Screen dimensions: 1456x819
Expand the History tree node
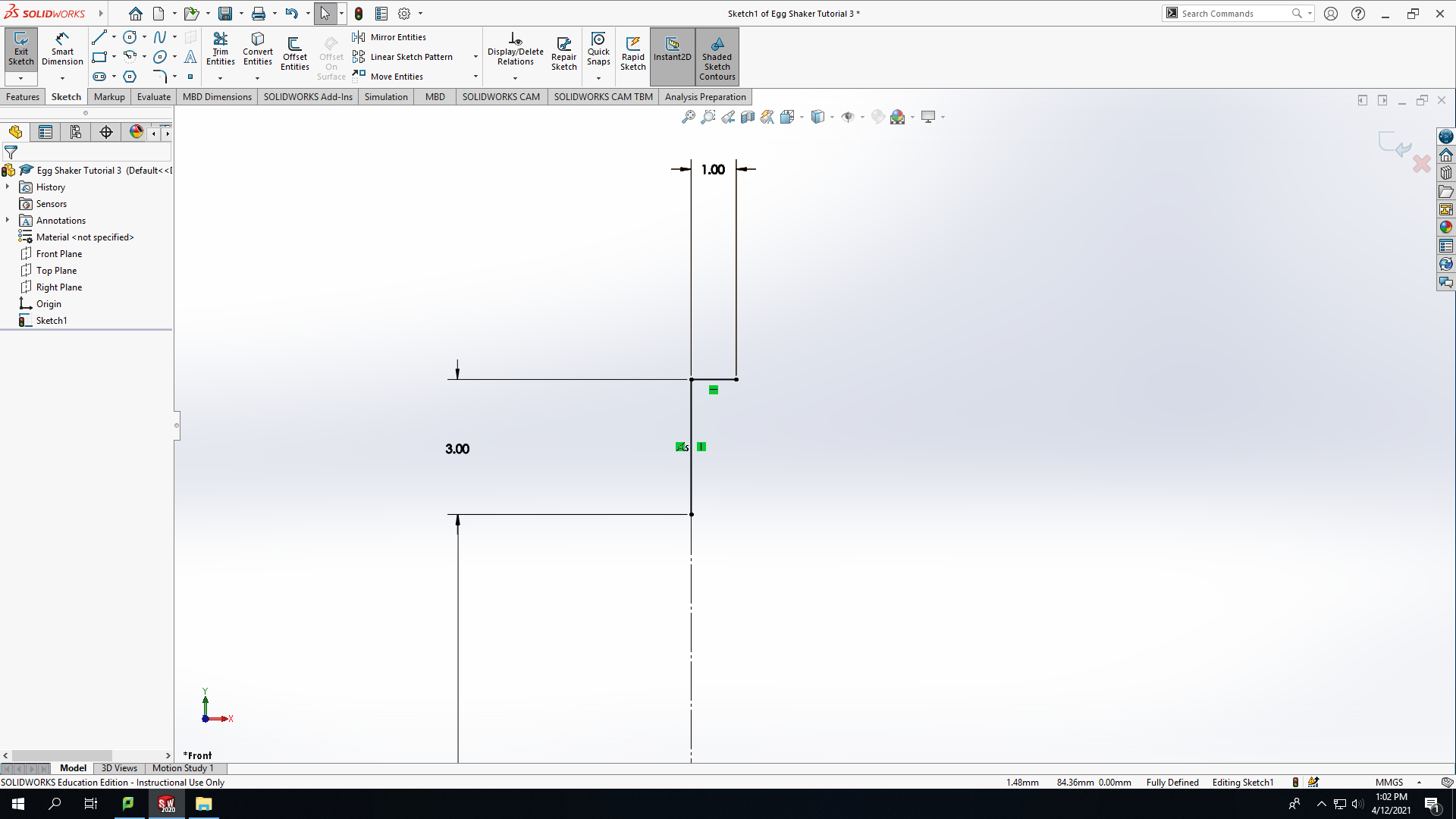[x=8, y=187]
